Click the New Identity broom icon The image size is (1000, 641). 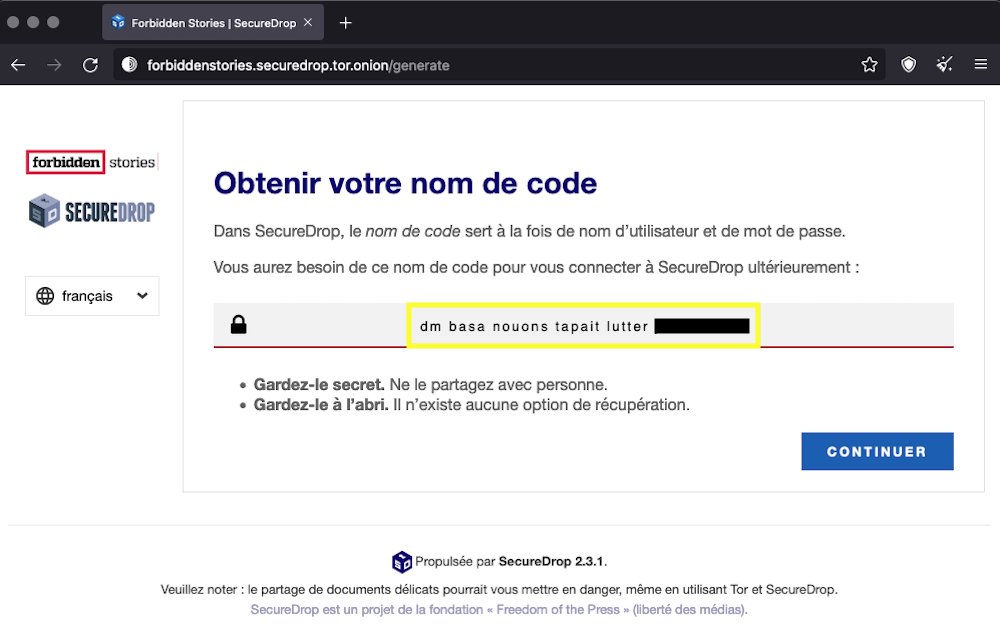pyautogui.click(x=944, y=65)
